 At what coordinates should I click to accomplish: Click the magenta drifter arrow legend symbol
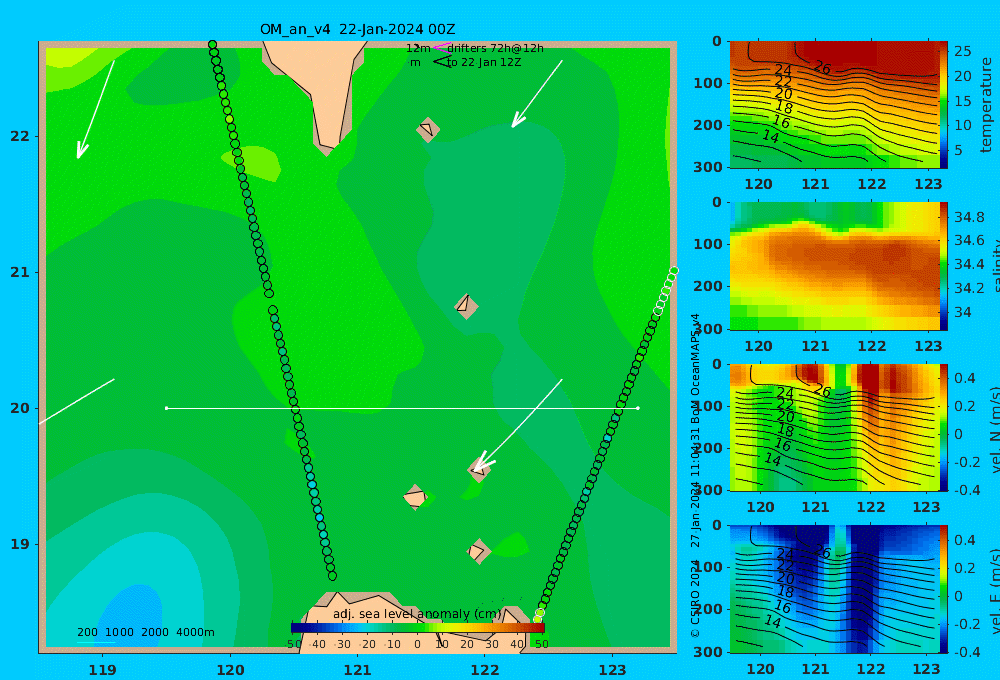click(441, 47)
